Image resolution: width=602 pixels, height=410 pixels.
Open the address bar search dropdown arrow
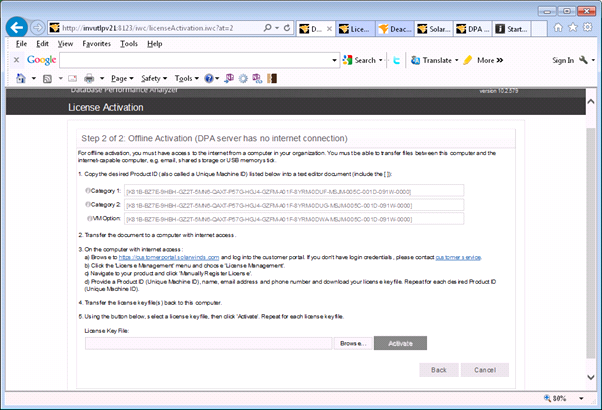click(277, 28)
